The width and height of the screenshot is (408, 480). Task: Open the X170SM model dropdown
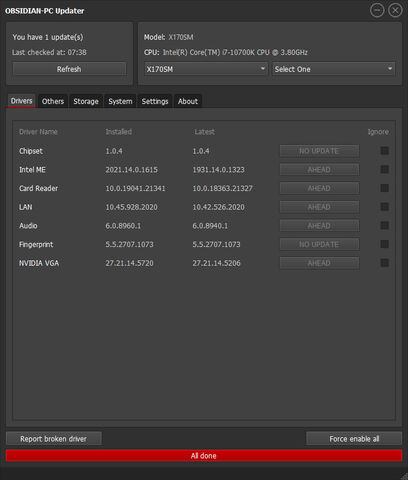(x=206, y=69)
